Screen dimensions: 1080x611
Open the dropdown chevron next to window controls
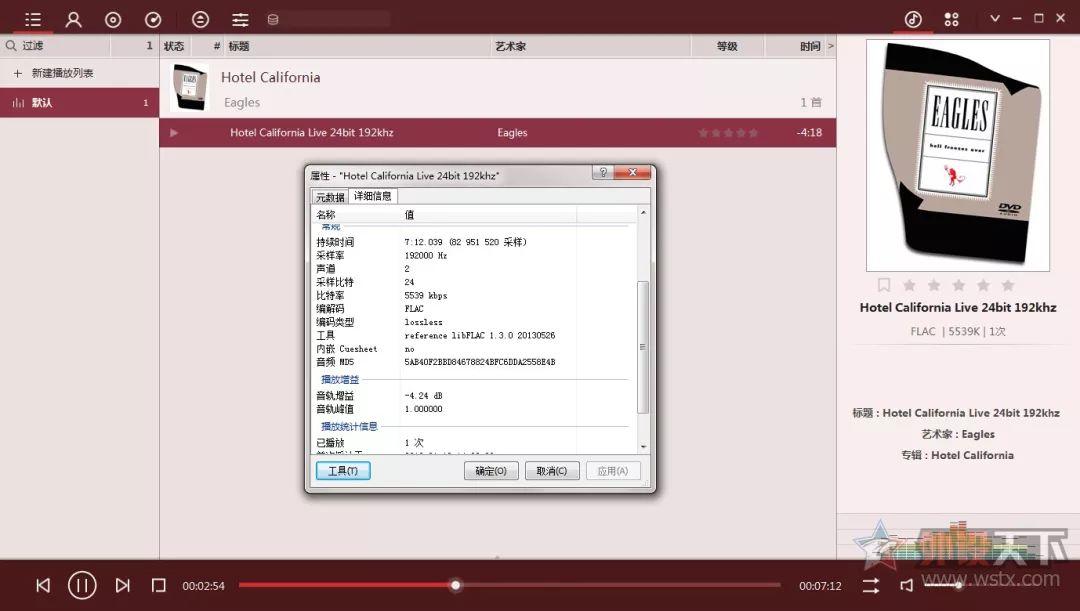coord(995,19)
